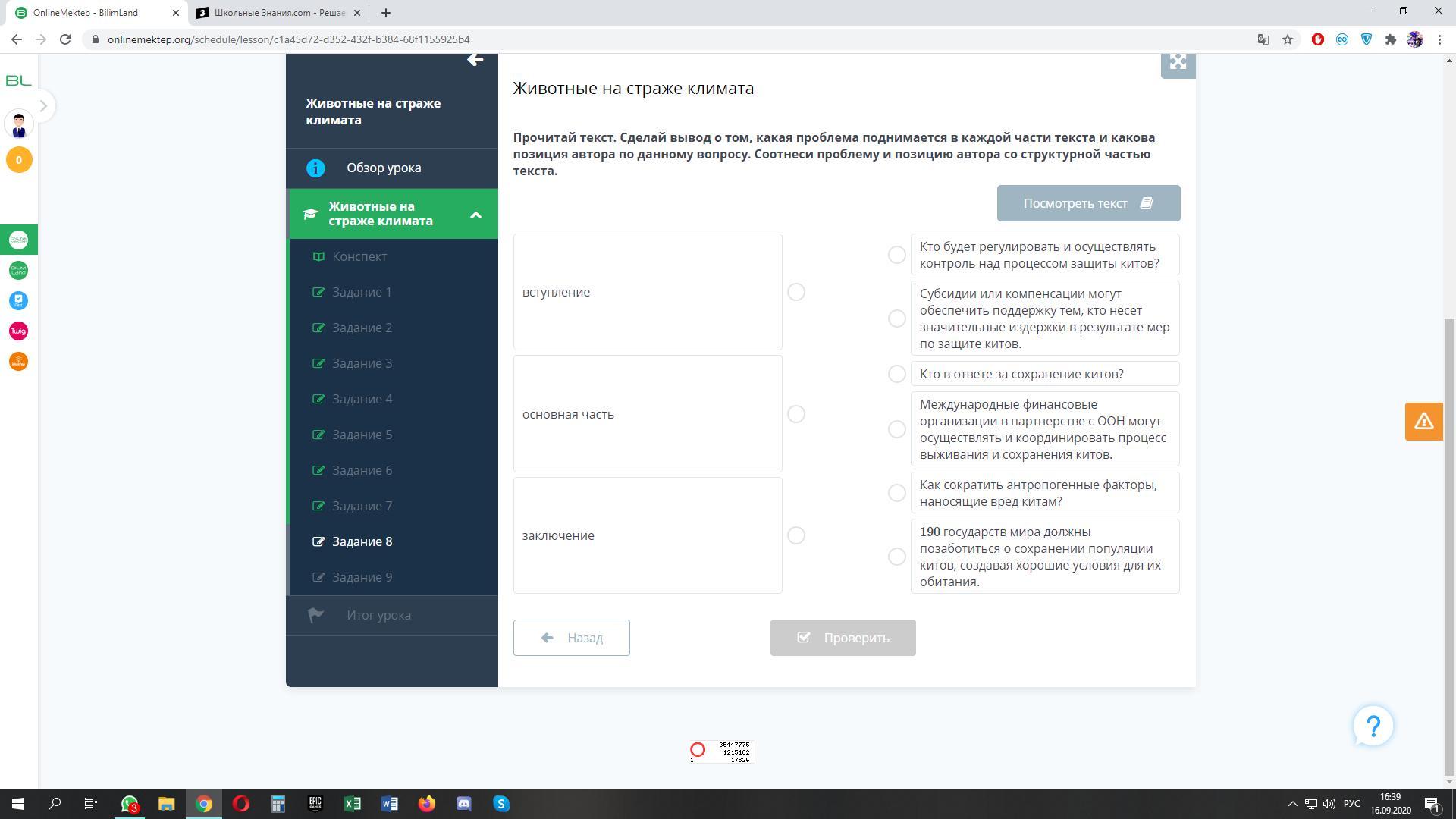Collapse the 'Животные на страже климата' section
This screenshot has height=819, width=1456.
click(x=475, y=215)
